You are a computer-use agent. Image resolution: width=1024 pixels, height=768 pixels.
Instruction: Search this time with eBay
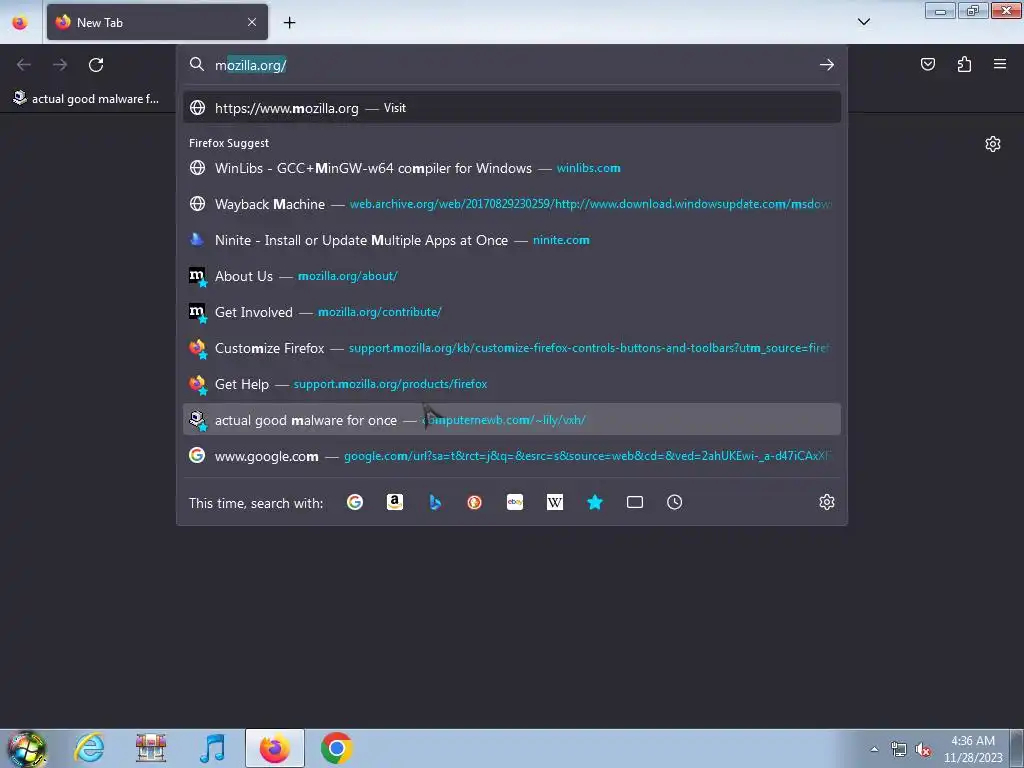(x=515, y=502)
